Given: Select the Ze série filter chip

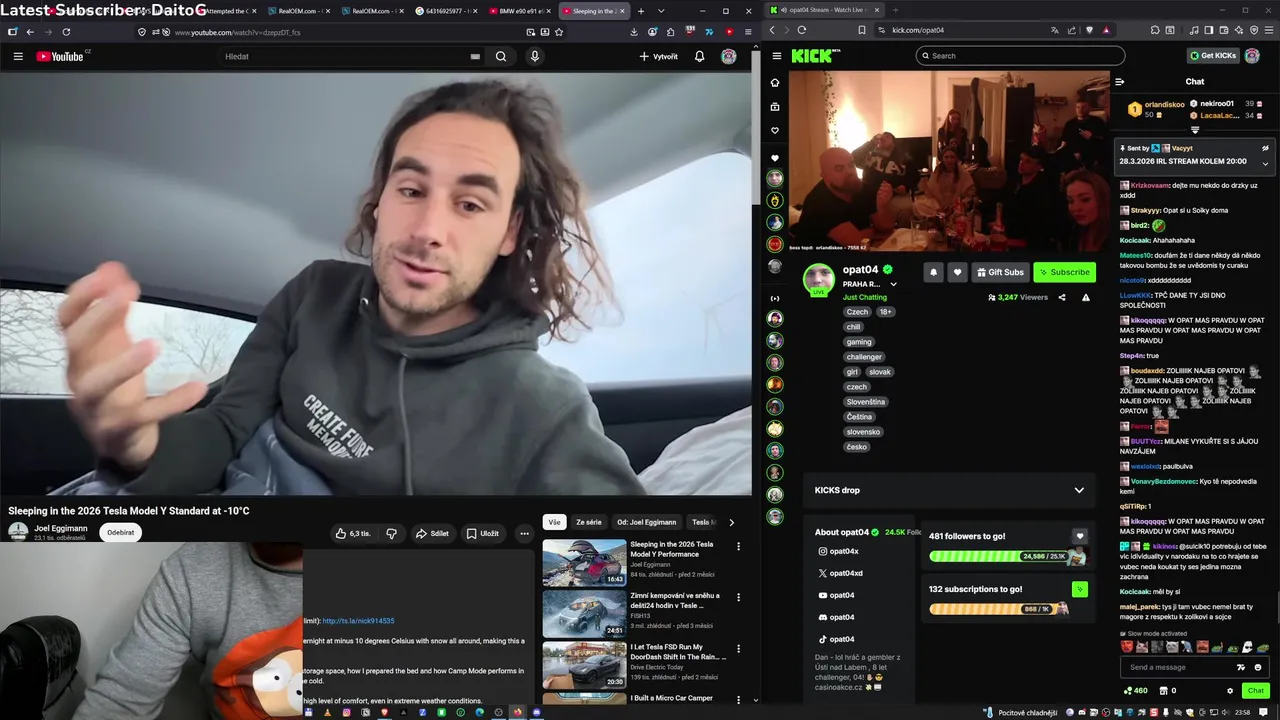Looking at the screenshot, I should tap(589, 522).
